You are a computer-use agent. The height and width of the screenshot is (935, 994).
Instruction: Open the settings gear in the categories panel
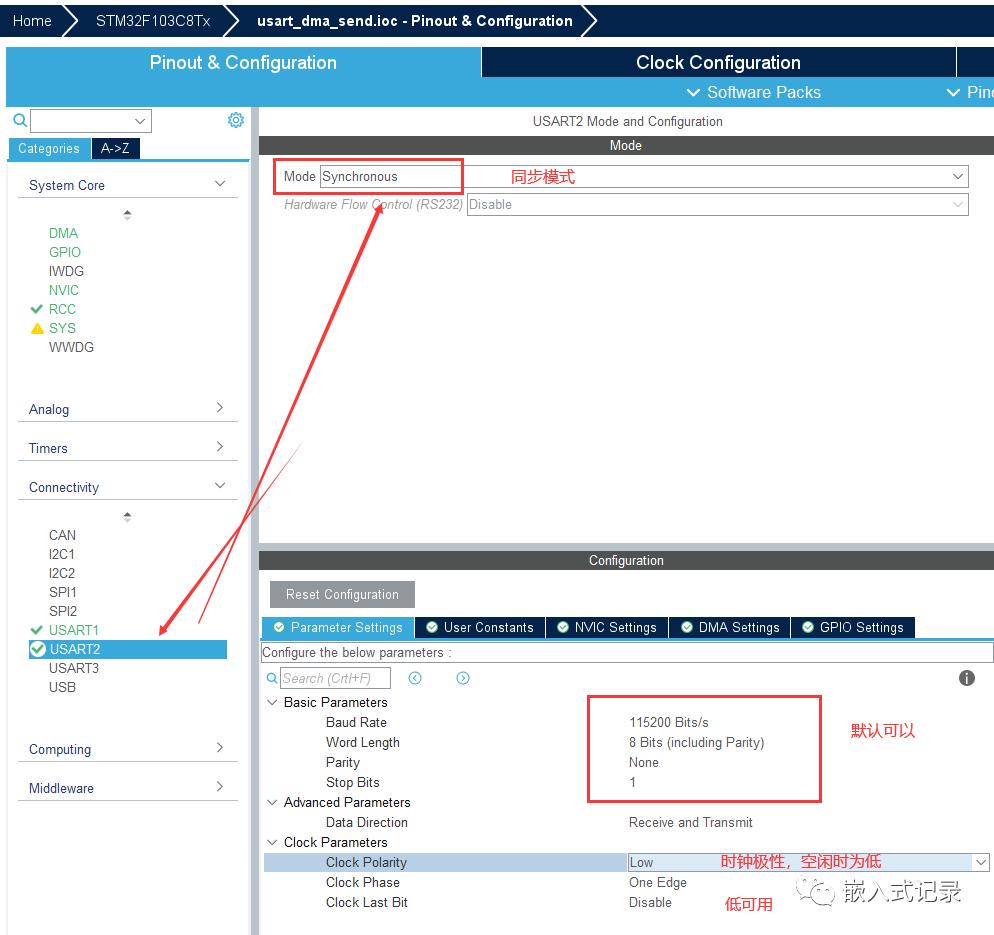click(236, 120)
